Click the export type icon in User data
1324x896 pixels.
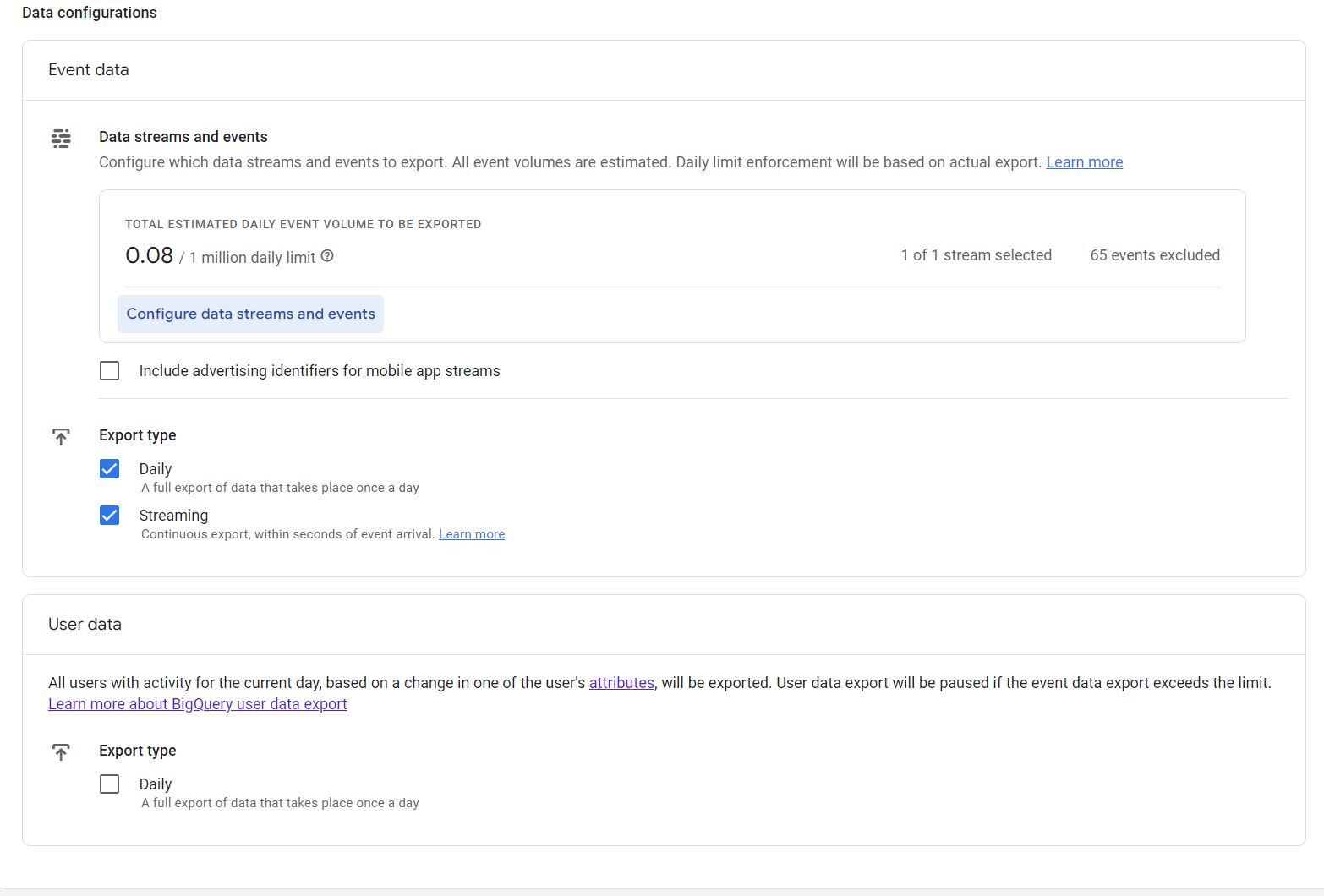(x=60, y=751)
